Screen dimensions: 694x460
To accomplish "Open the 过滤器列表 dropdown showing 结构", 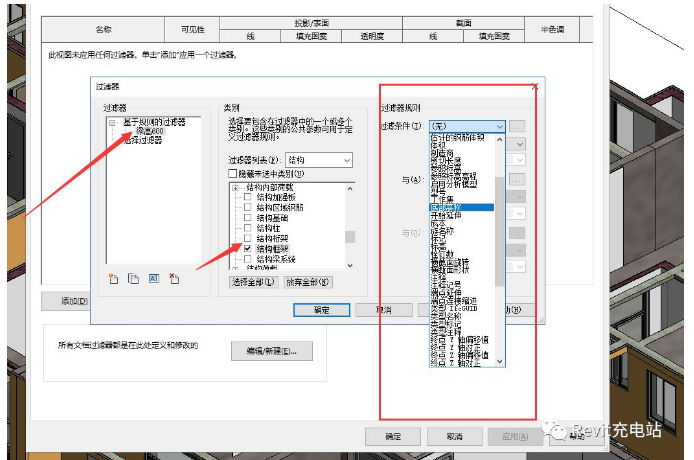I will tap(319, 160).
